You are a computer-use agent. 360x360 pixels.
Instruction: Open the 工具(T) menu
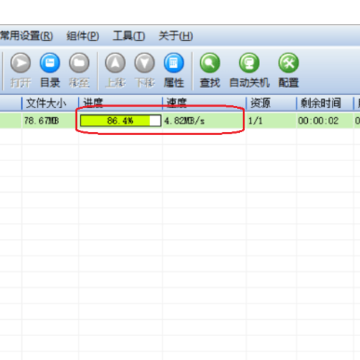pyautogui.click(x=129, y=36)
